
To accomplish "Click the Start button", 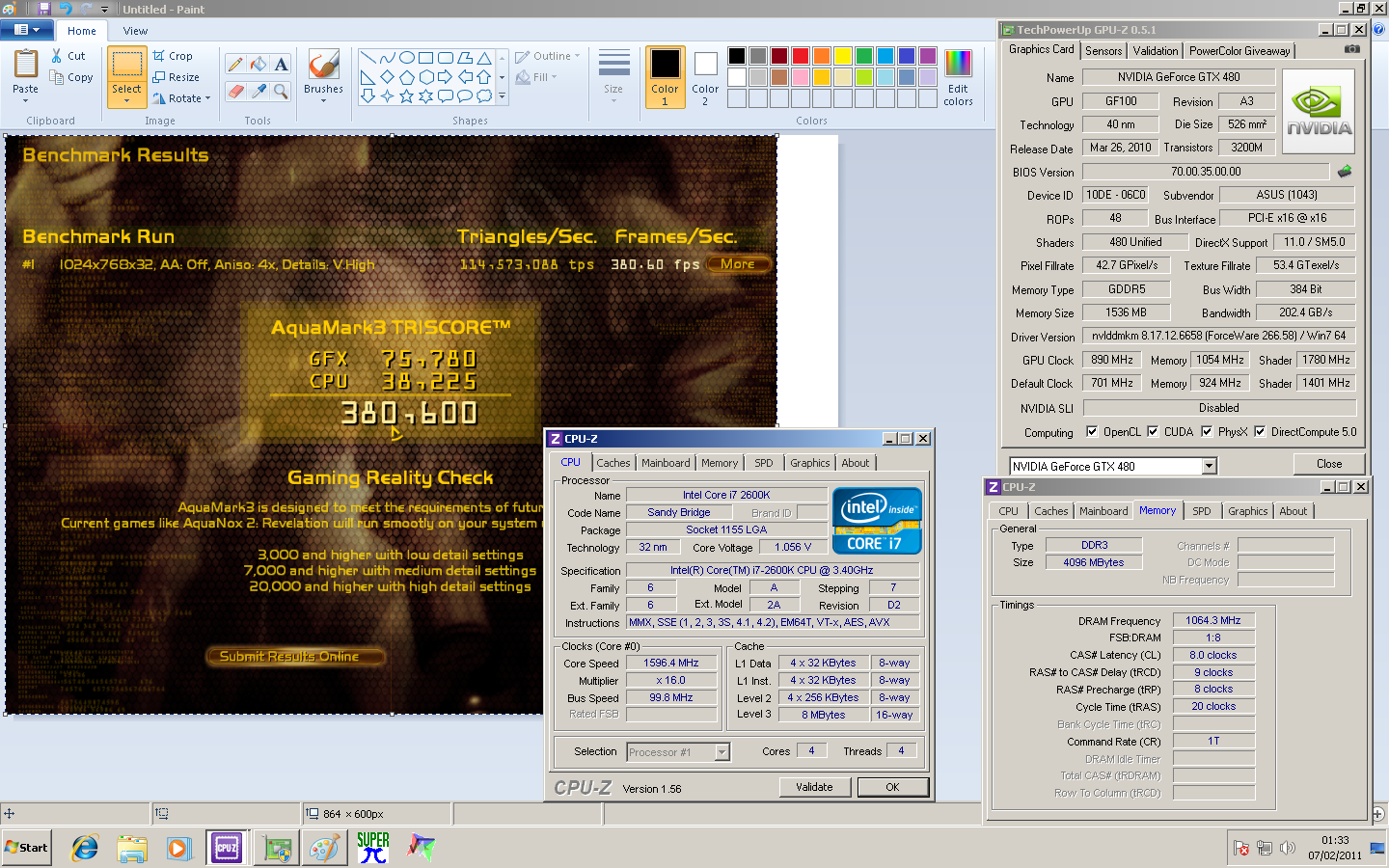I will 26,848.
